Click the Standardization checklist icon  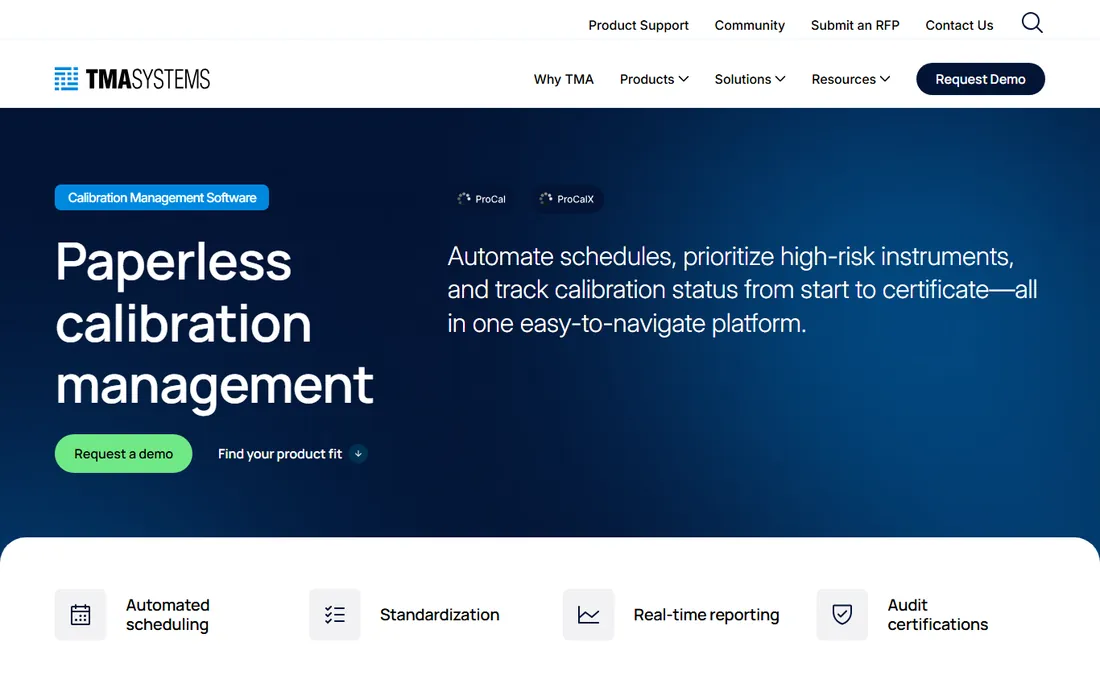click(x=335, y=614)
